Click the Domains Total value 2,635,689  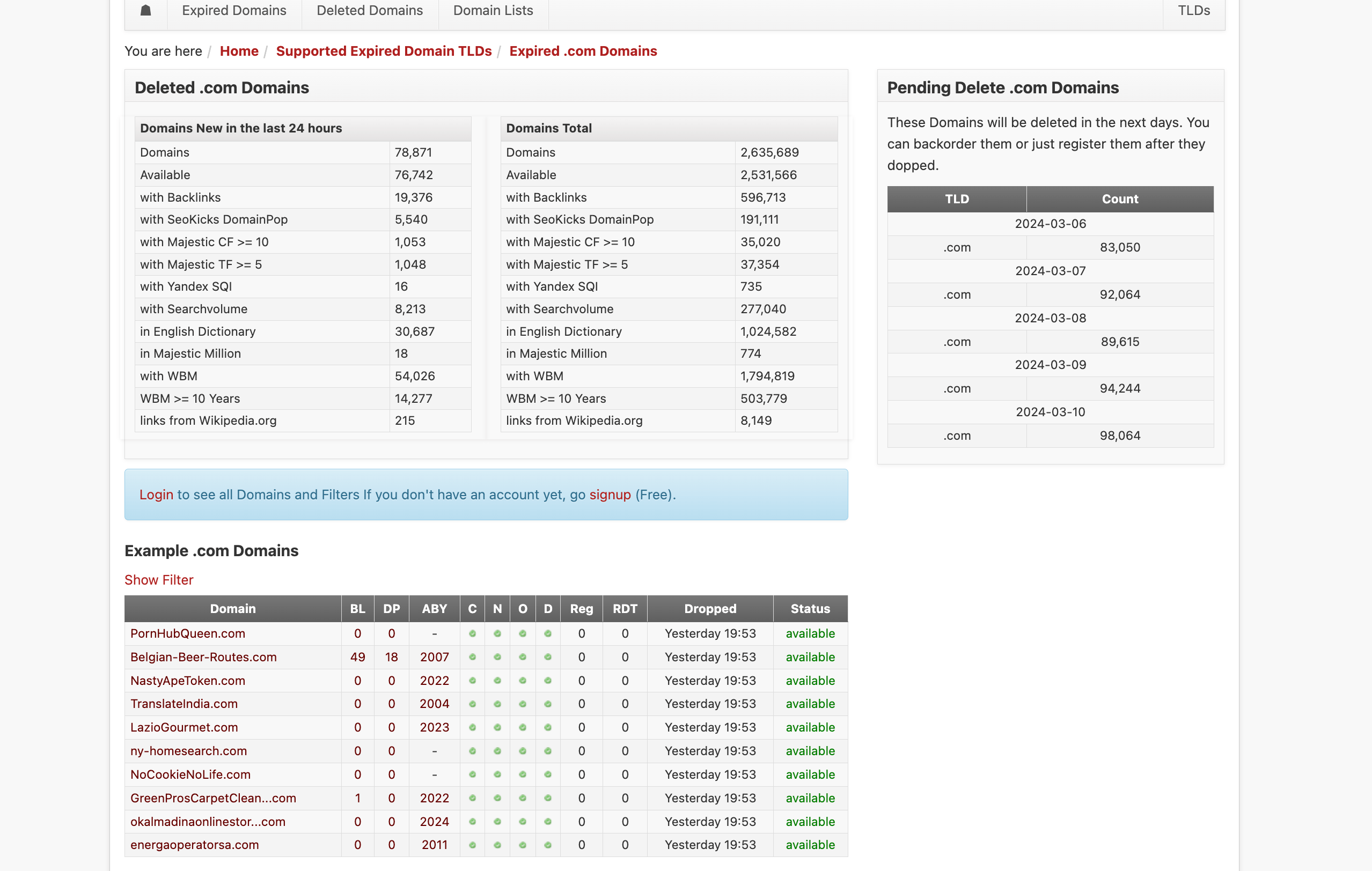(x=770, y=153)
